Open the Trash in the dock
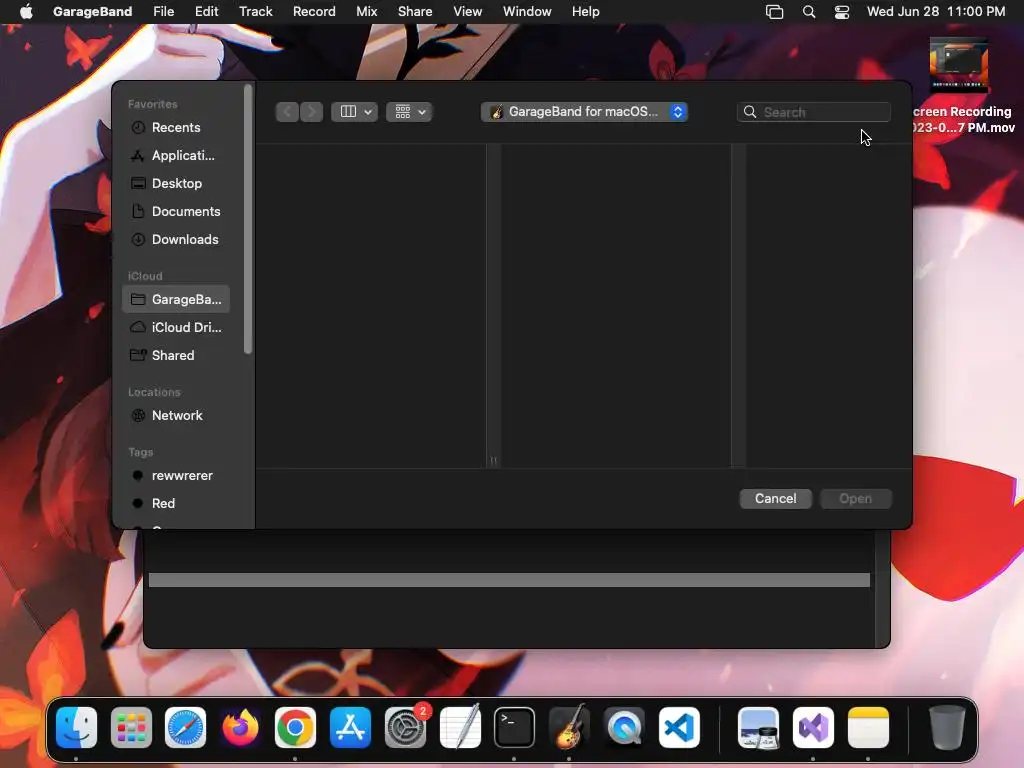Screen dimensions: 1024x768 [947, 728]
